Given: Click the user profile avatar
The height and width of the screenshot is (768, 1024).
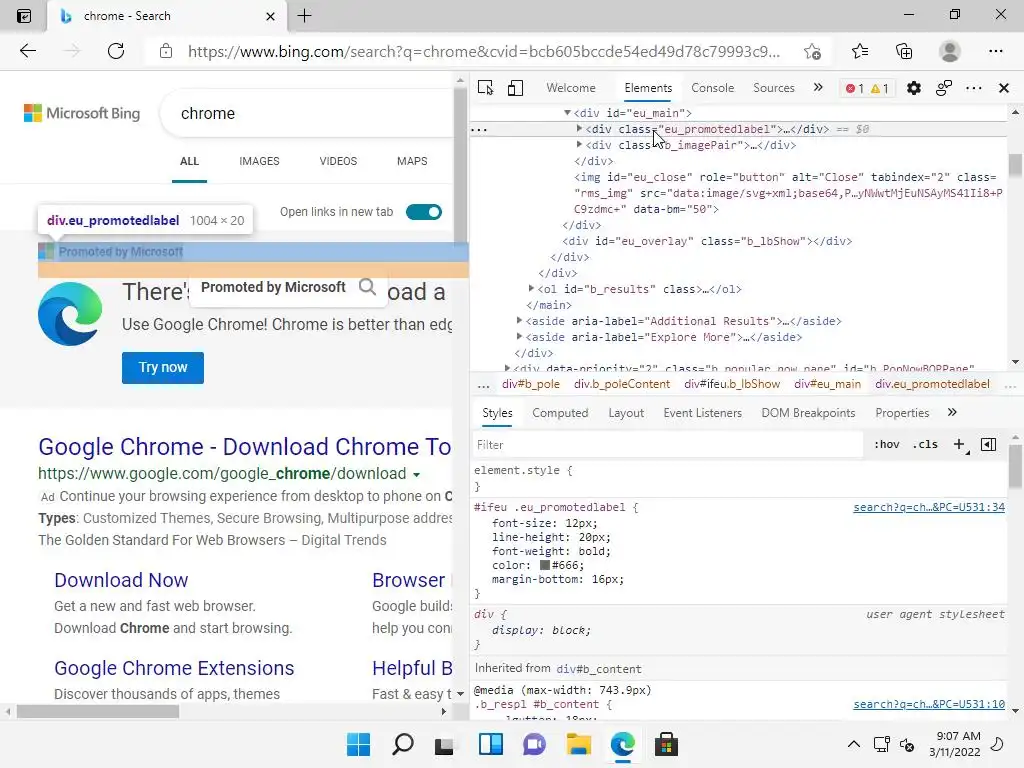Looking at the screenshot, I should click(x=949, y=51).
